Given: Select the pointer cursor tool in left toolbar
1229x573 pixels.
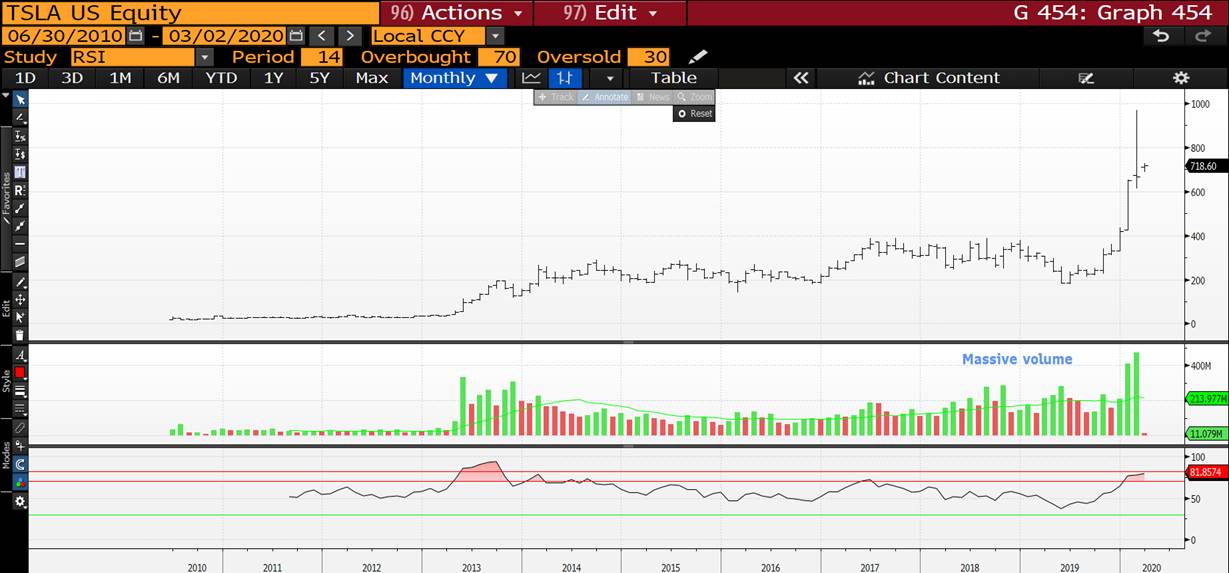Looking at the screenshot, I should point(20,98).
